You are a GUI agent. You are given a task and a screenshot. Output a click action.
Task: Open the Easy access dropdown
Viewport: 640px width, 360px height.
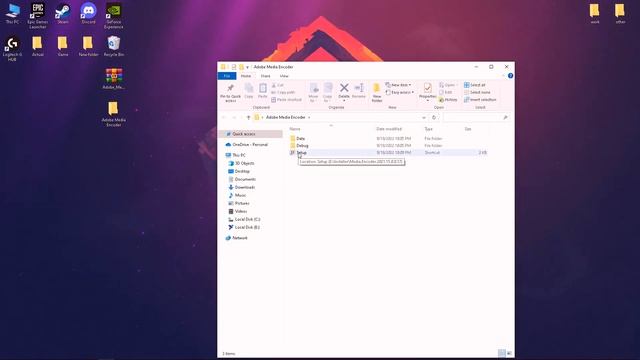[x=400, y=92]
